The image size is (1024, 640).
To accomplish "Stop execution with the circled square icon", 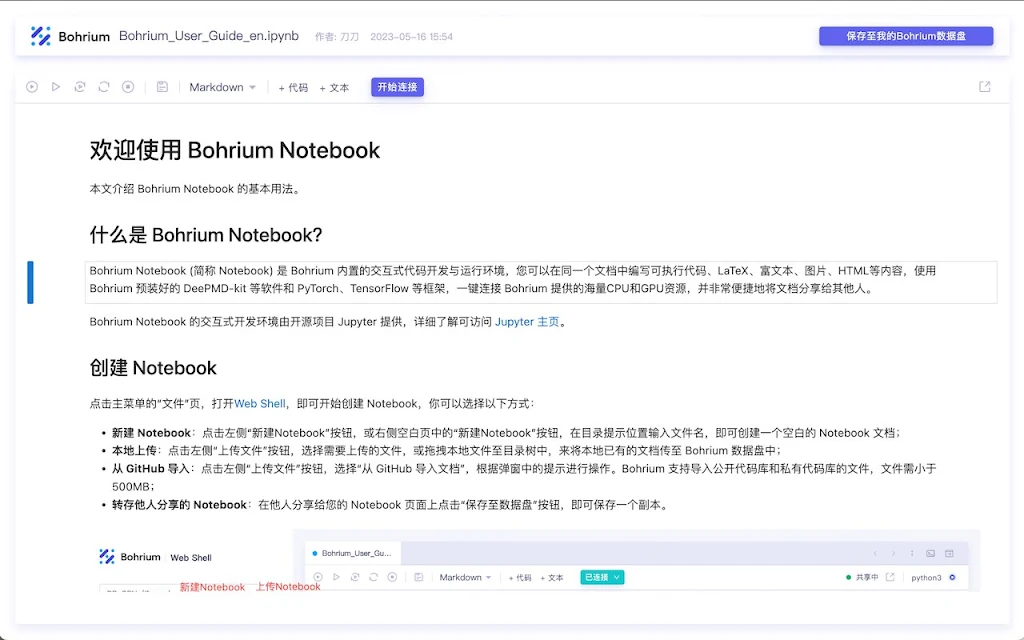I will (x=128, y=87).
